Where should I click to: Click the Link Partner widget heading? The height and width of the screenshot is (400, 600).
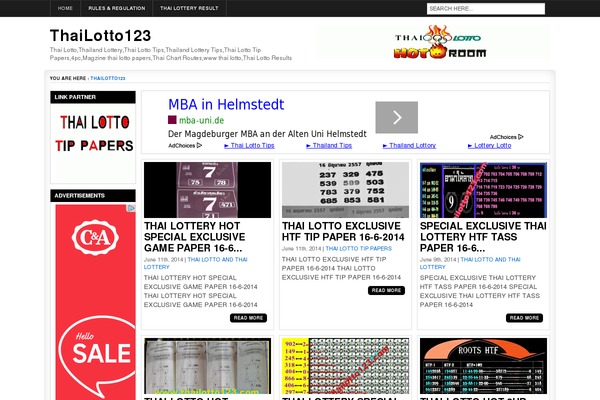(x=93, y=97)
